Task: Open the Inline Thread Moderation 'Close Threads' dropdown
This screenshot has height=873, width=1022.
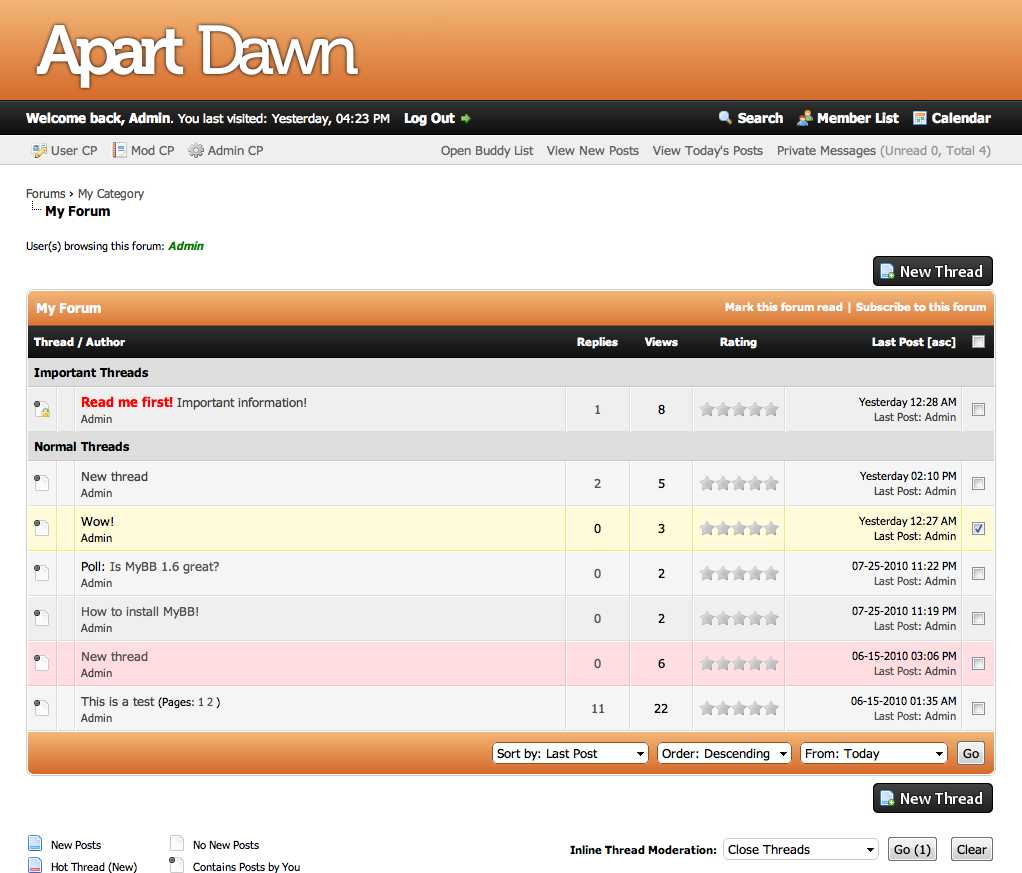Action: coord(800,850)
